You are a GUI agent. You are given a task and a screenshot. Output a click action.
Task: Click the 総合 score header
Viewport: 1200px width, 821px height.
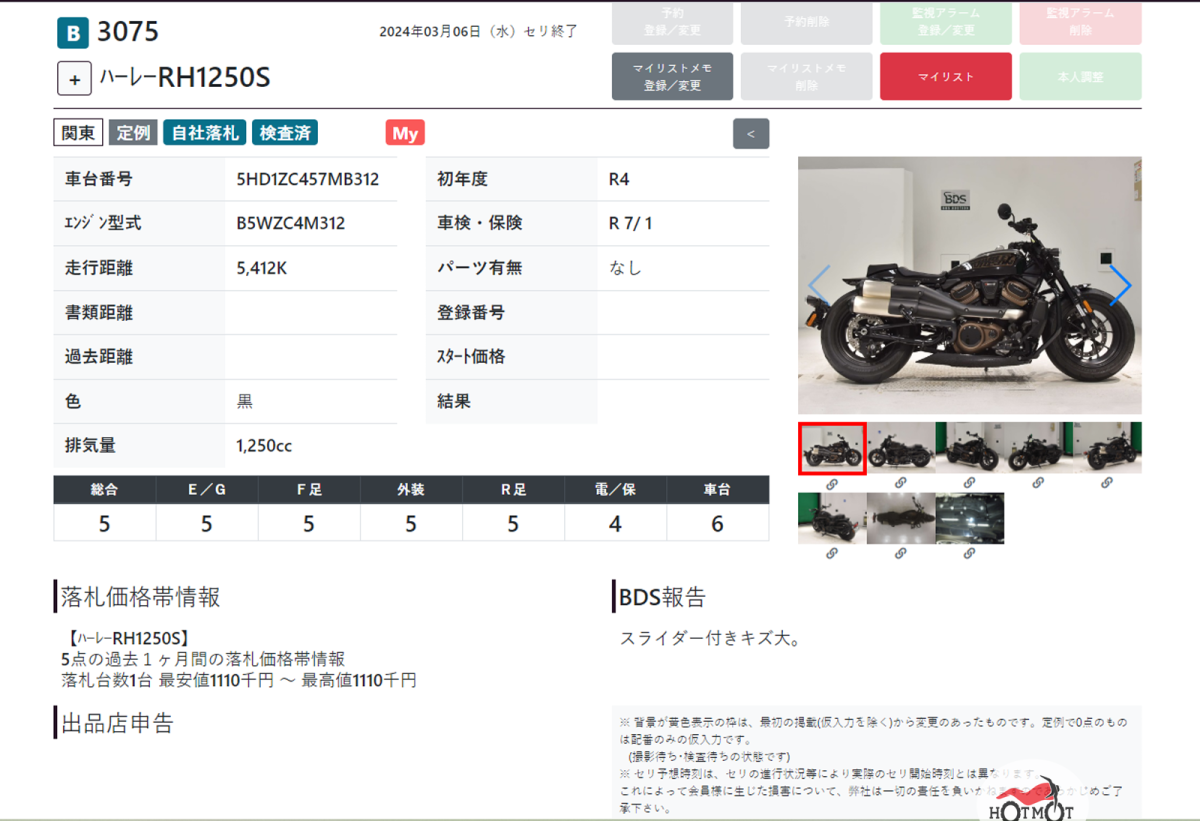(x=104, y=490)
